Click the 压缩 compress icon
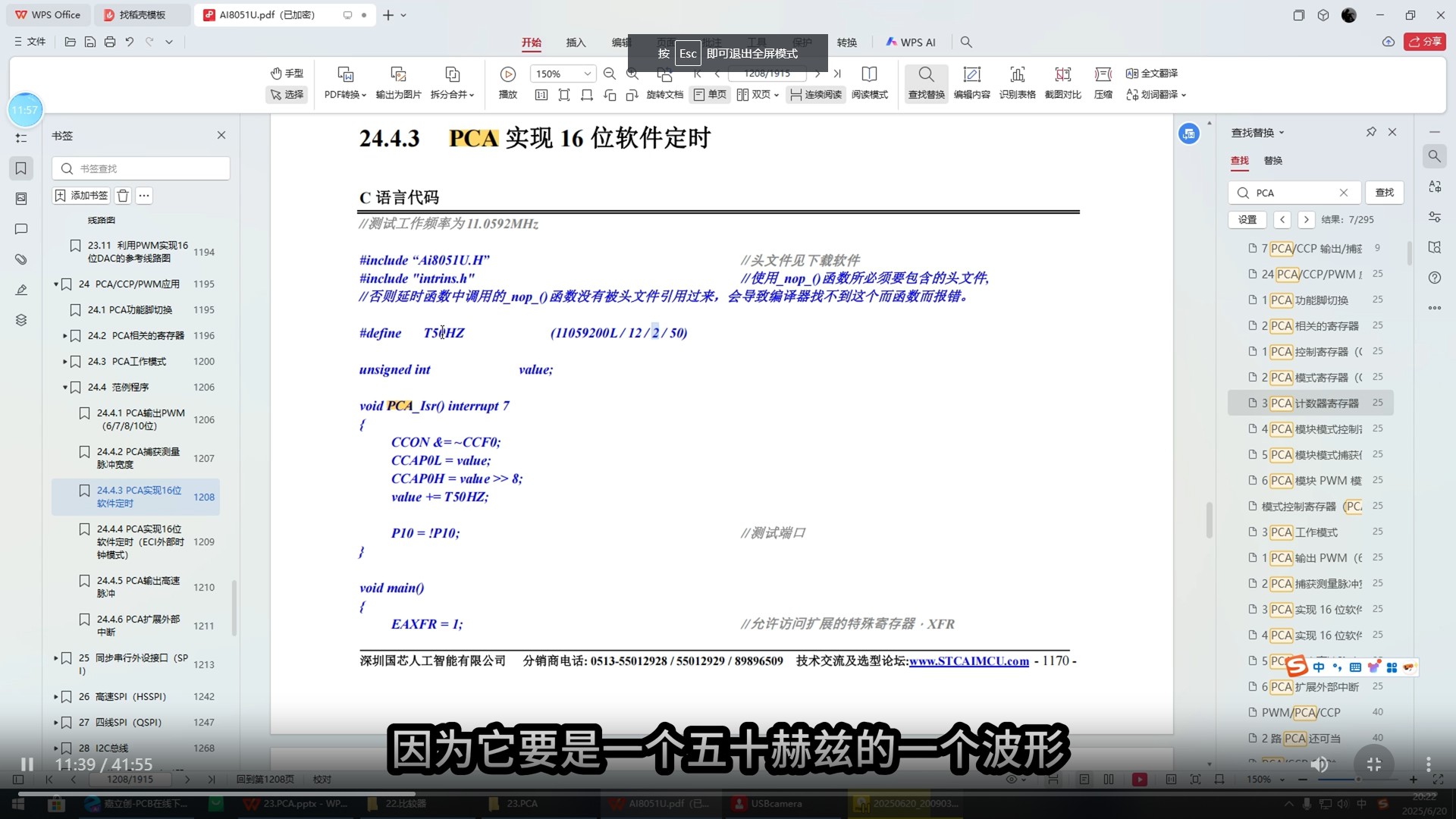This screenshot has height=819, width=1456. point(1103,74)
